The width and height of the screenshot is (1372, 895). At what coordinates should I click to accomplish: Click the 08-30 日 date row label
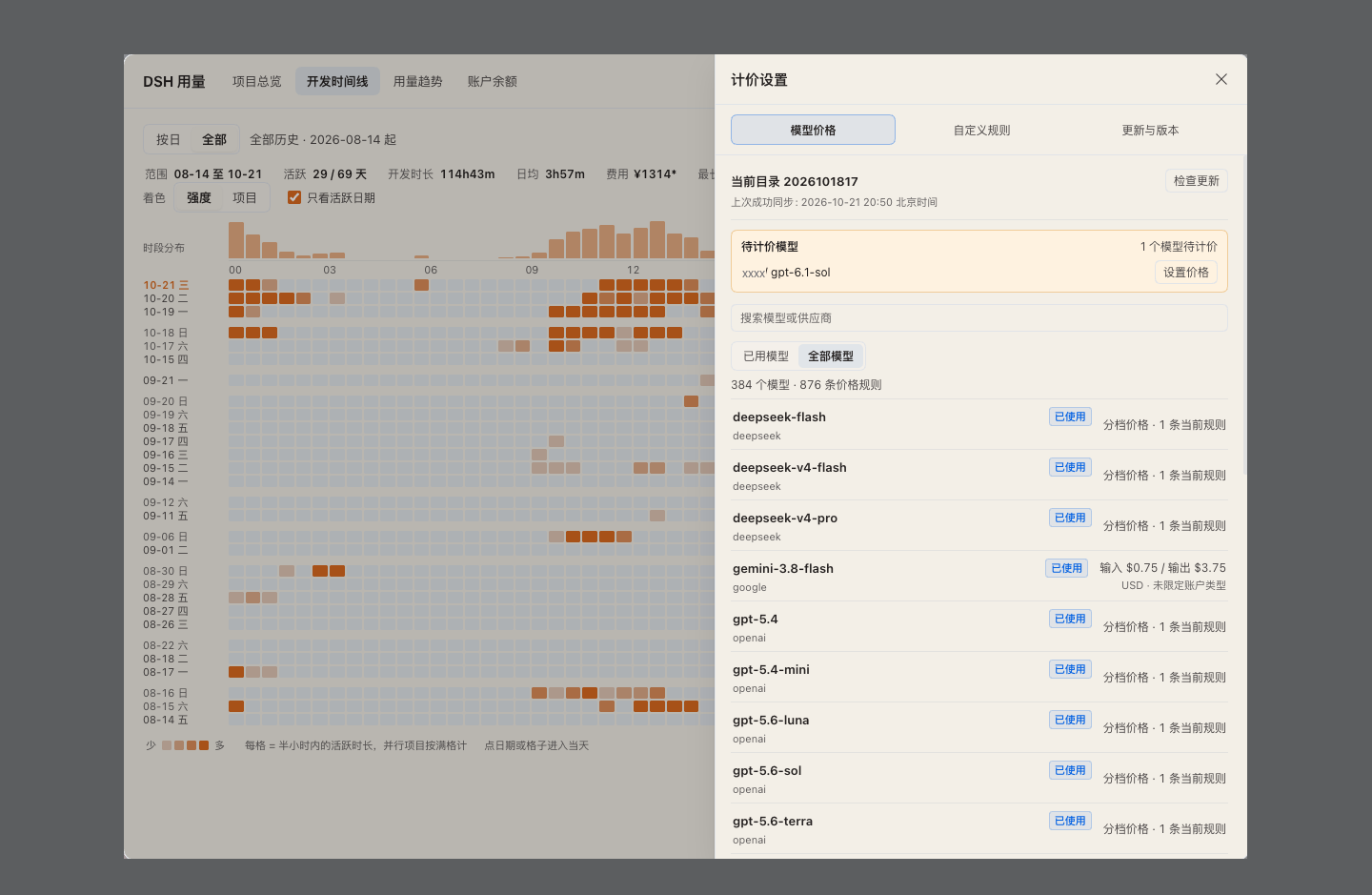point(166,571)
